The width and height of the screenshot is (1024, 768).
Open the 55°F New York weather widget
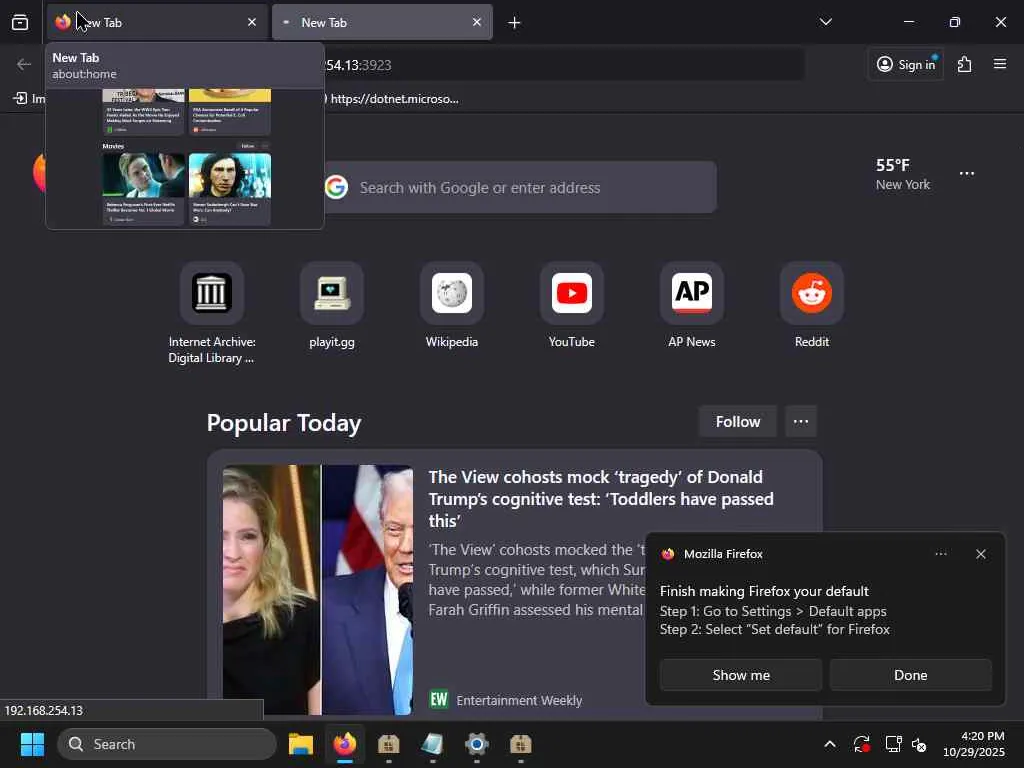903,174
